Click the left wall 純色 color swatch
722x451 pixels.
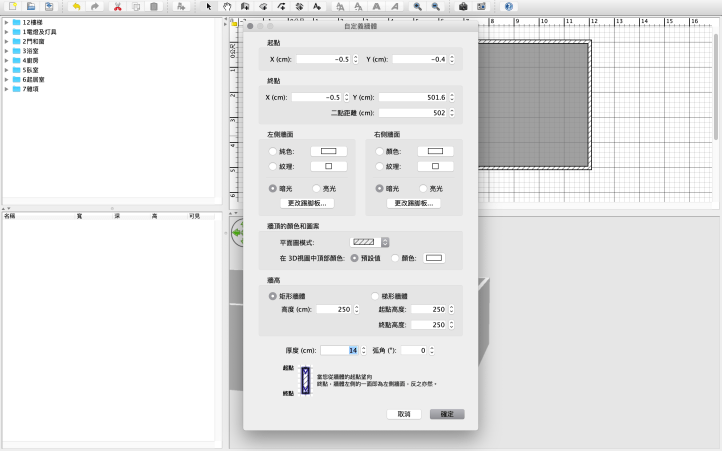[328, 151]
